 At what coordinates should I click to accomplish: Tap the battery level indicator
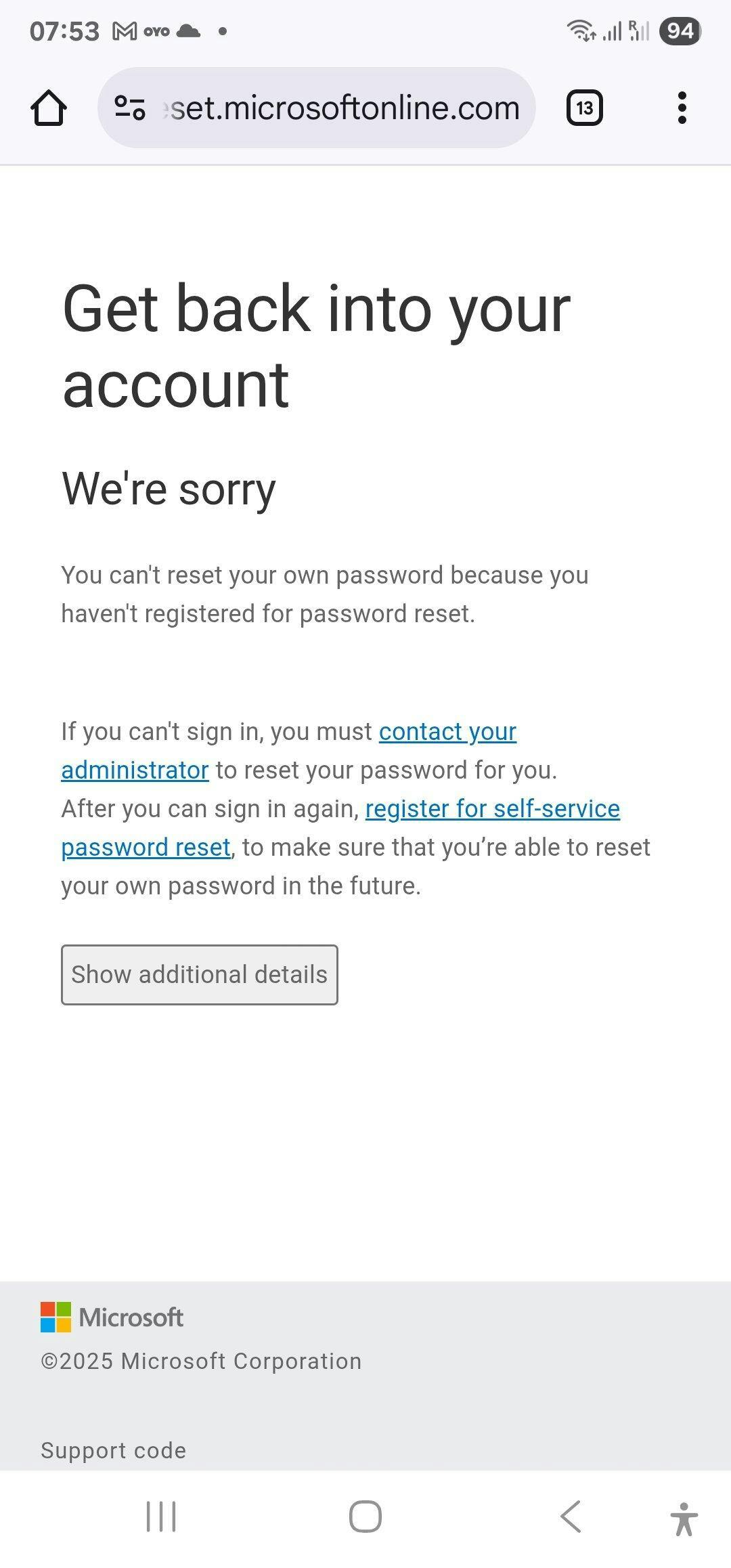click(x=680, y=31)
